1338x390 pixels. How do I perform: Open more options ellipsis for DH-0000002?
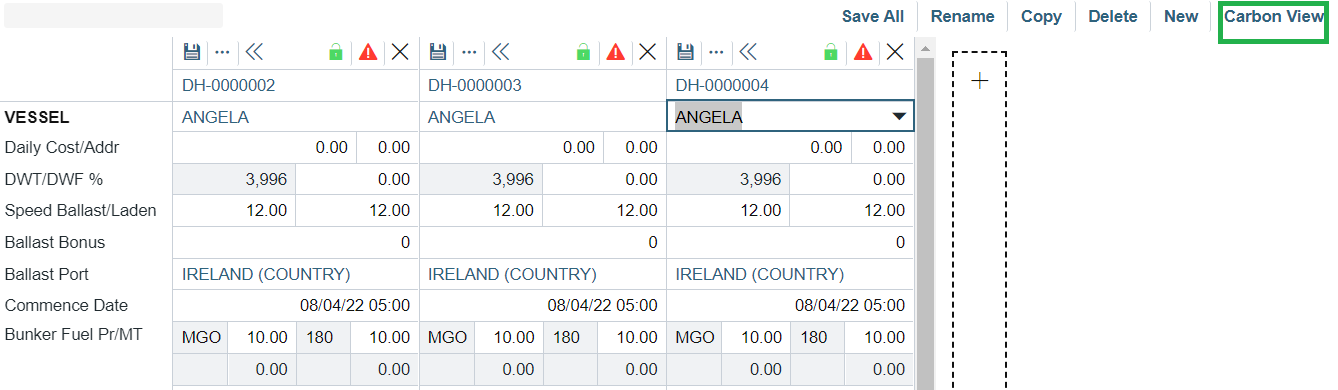(x=222, y=52)
